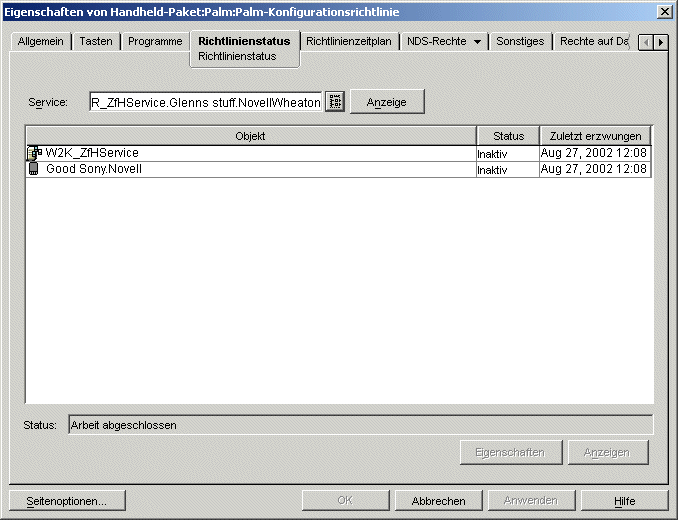Click the Status: label above the buttons
Image resolution: width=678 pixels, height=520 pixels.
(x=40, y=425)
